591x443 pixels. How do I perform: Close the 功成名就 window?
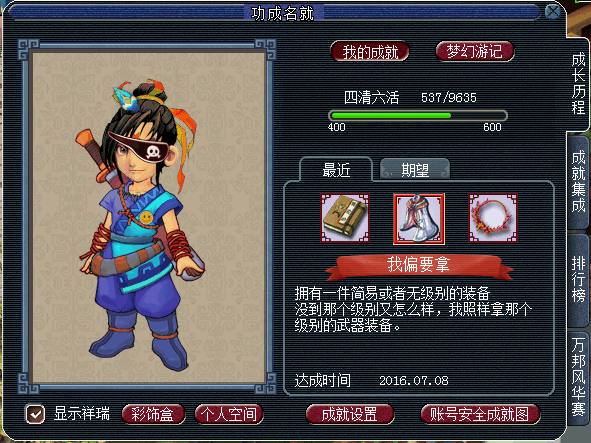[x=553, y=12]
